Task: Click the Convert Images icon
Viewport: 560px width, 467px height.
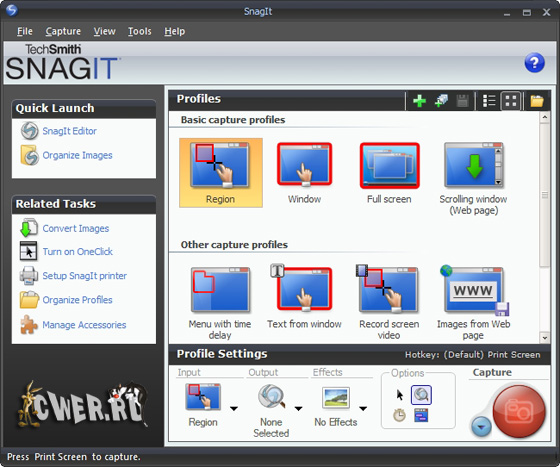Action: coord(29,228)
